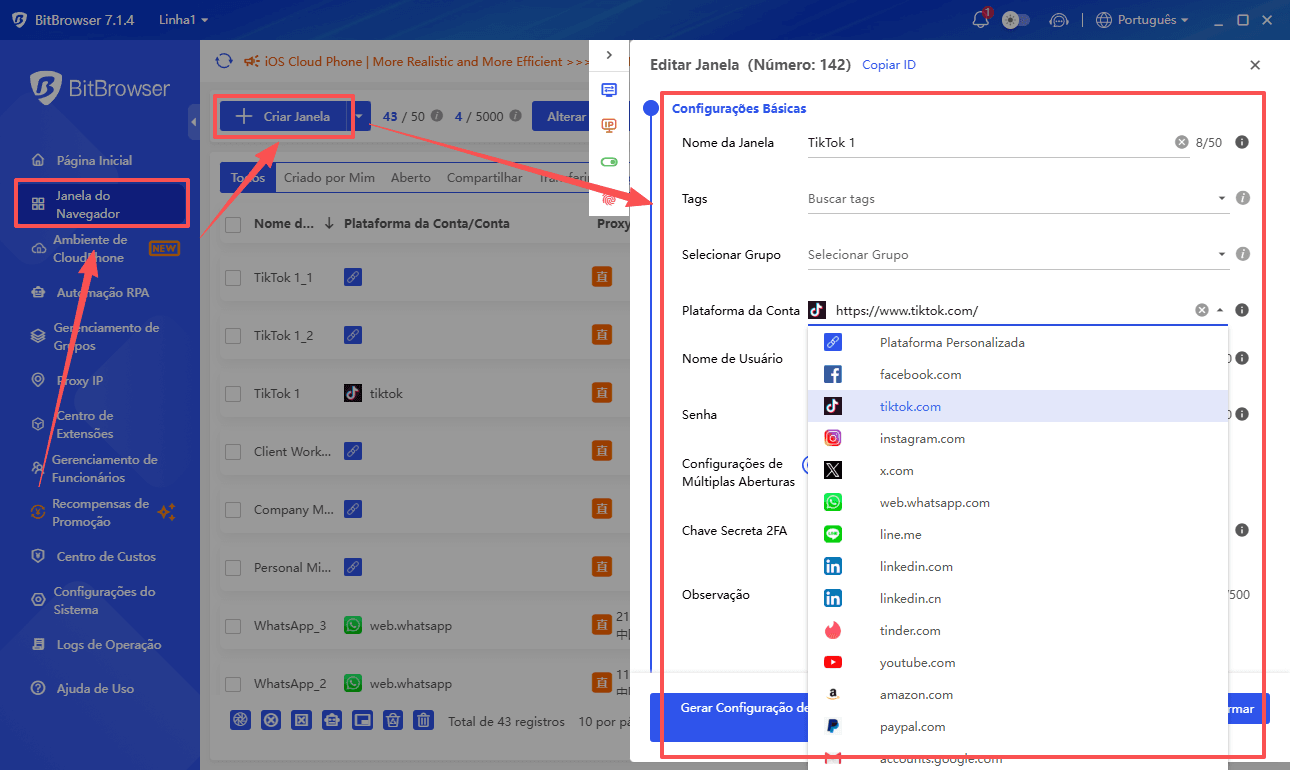Sort by the Nome column arrow
1290x770 pixels.
329,224
